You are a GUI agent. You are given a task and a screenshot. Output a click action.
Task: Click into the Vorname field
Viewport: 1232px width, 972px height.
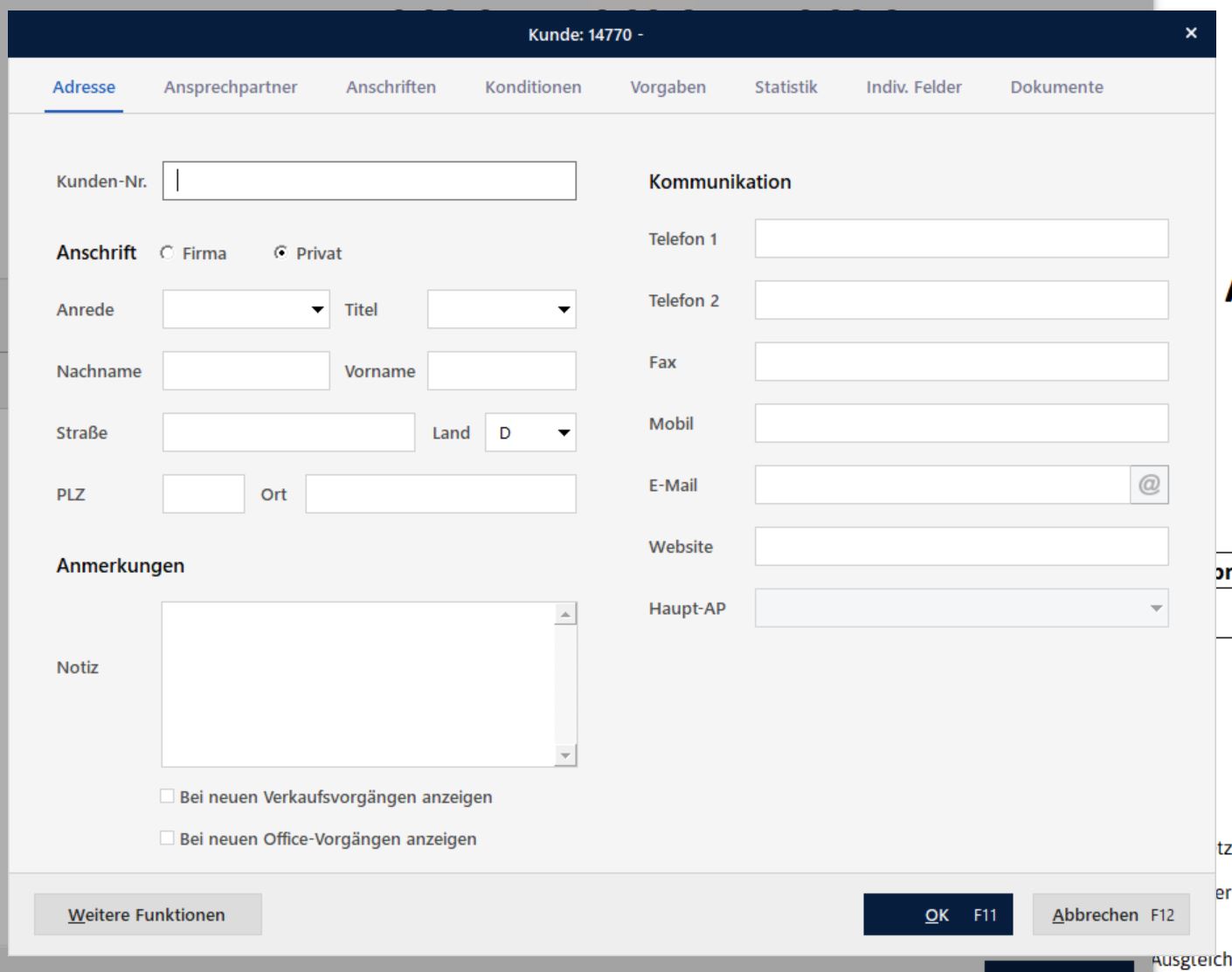pos(502,370)
